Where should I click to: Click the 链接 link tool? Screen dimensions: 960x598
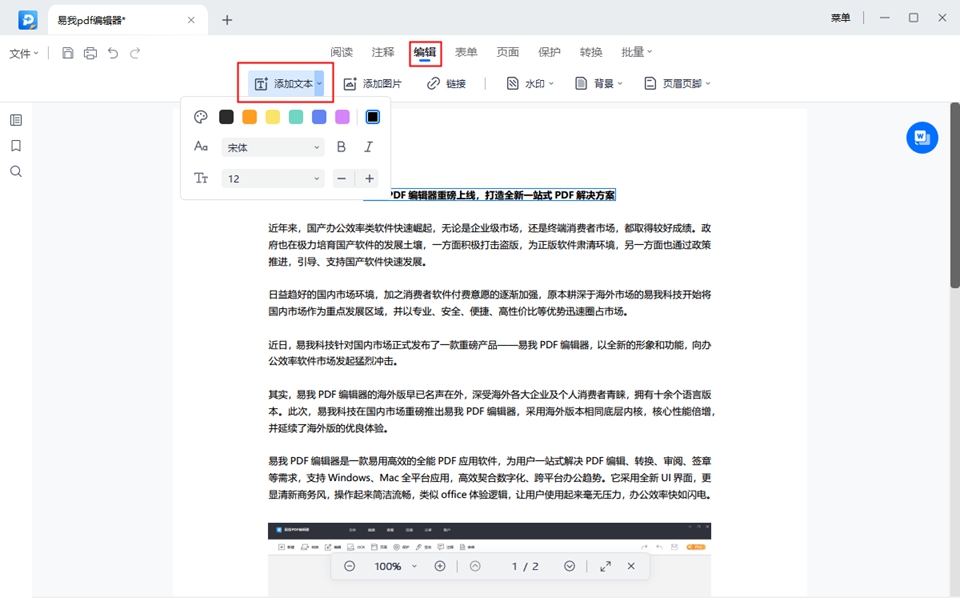click(x=446, y=84)
